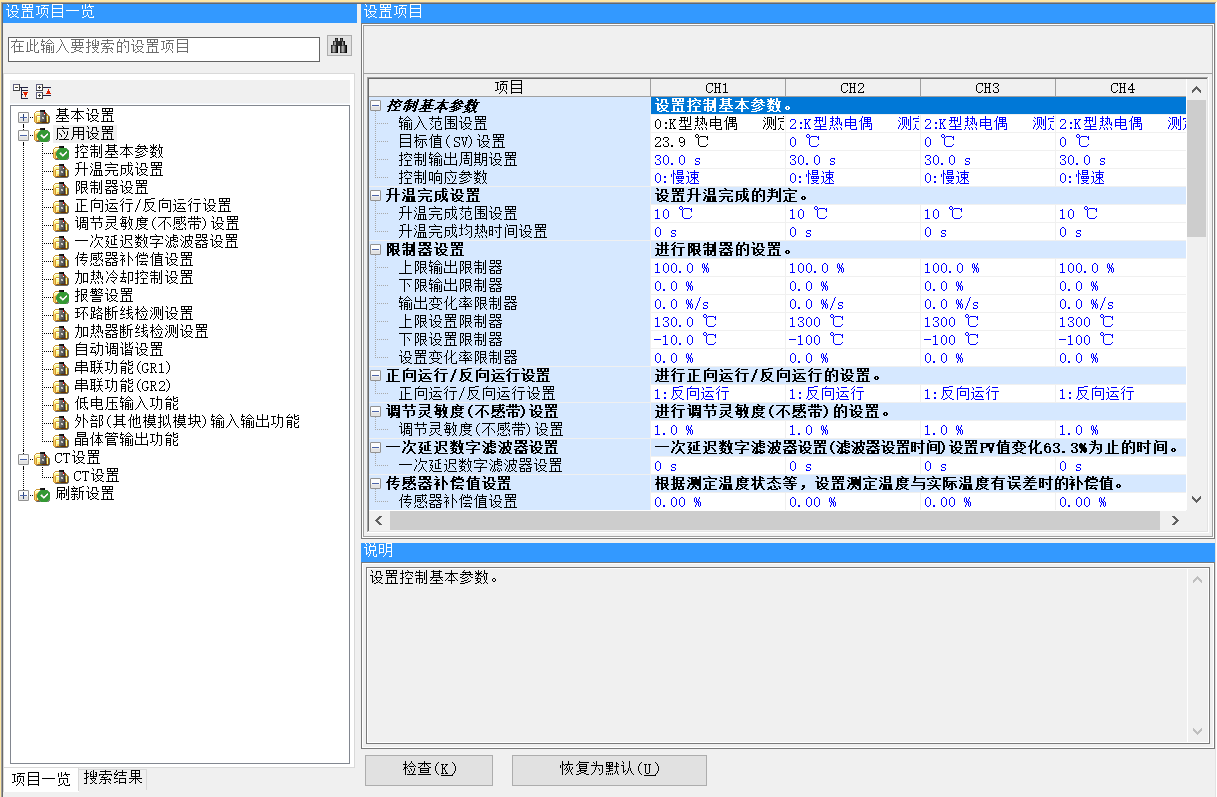
Task: Click the 晶体管输出功能 tree item icon
Action: [x=62, y=440]
